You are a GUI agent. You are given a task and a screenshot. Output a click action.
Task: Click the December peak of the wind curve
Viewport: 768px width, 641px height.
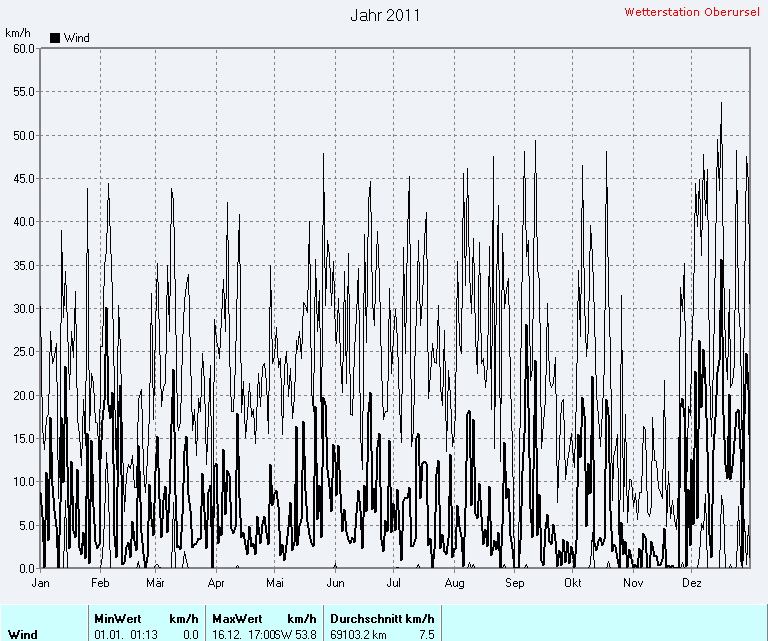click(x=721, y=103)
